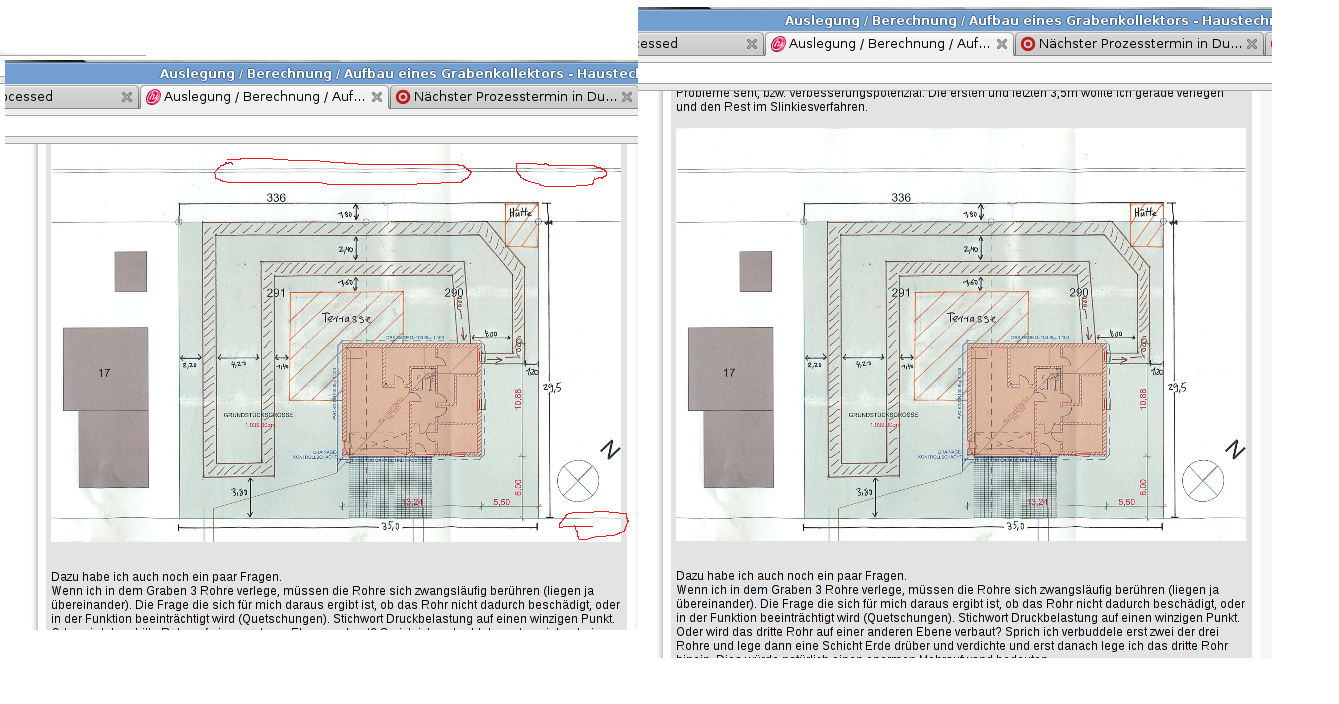Close Nächster Prozesstermin tab in left window
The height and width of the screenshot is (704, 1339).
tap(627, 97)
